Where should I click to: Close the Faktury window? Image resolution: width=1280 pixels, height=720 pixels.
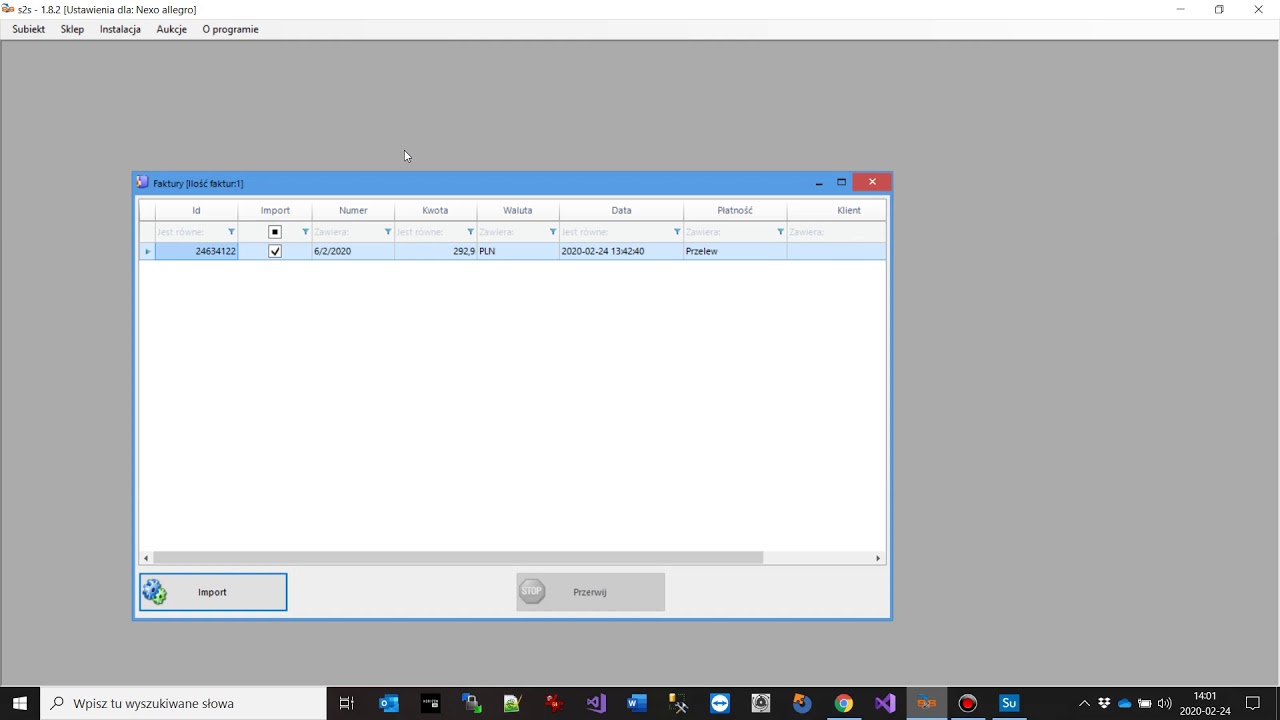(x=872, y=182)
